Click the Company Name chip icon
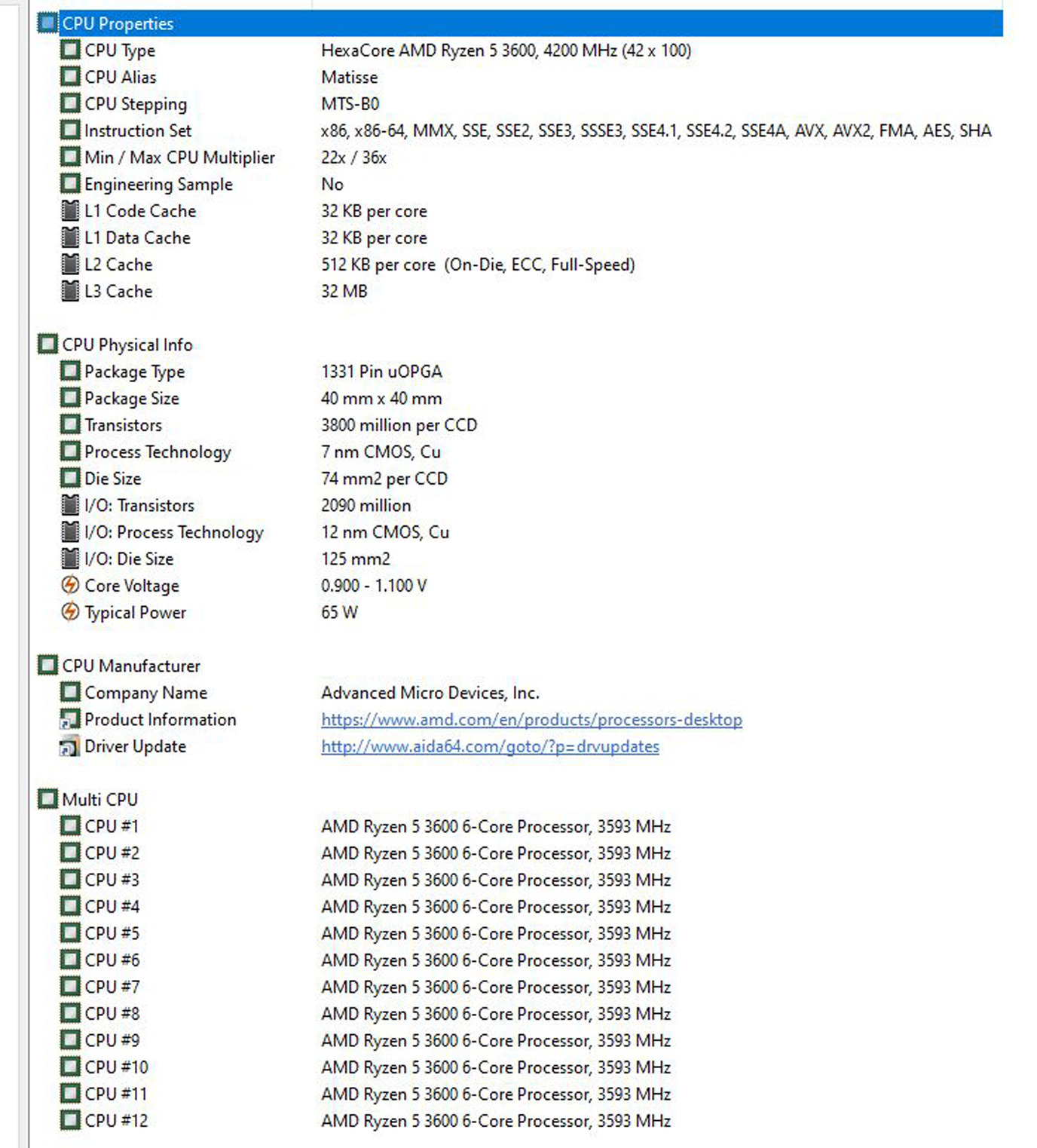Viewport: 1037px width, 1148px height. 70,692
